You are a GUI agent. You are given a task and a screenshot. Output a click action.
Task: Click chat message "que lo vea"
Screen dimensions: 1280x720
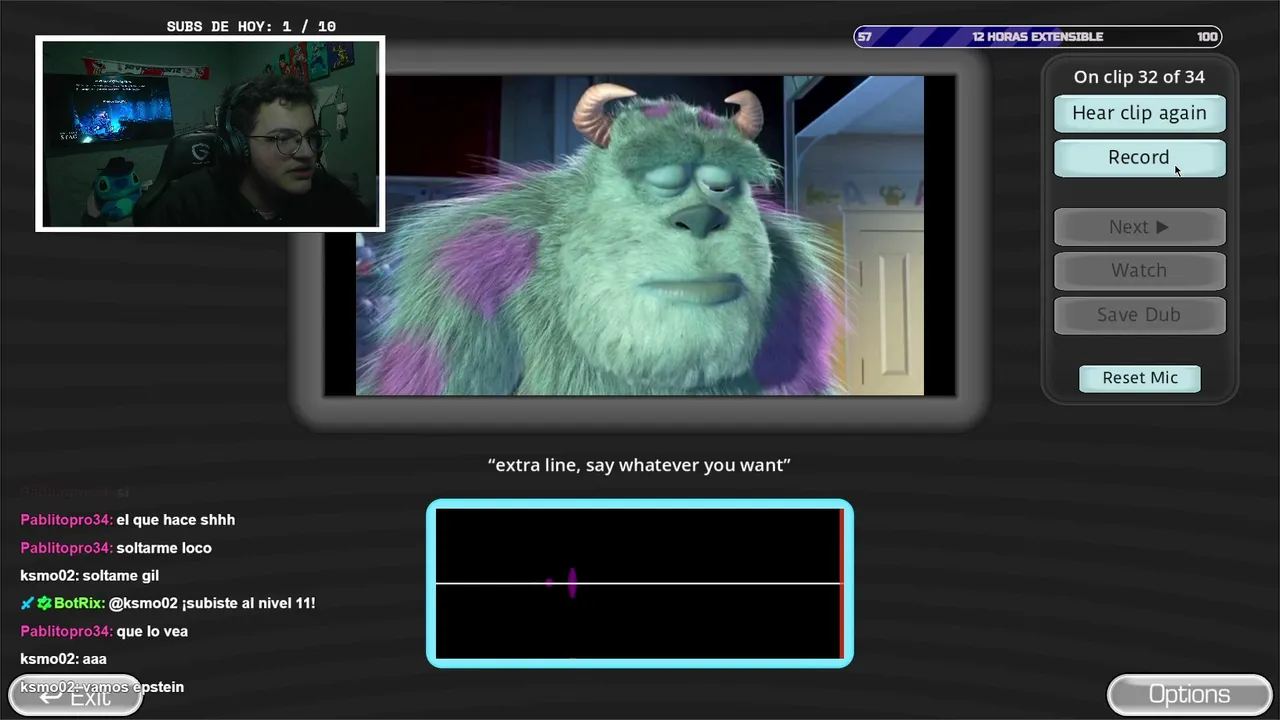coord(152,631)
